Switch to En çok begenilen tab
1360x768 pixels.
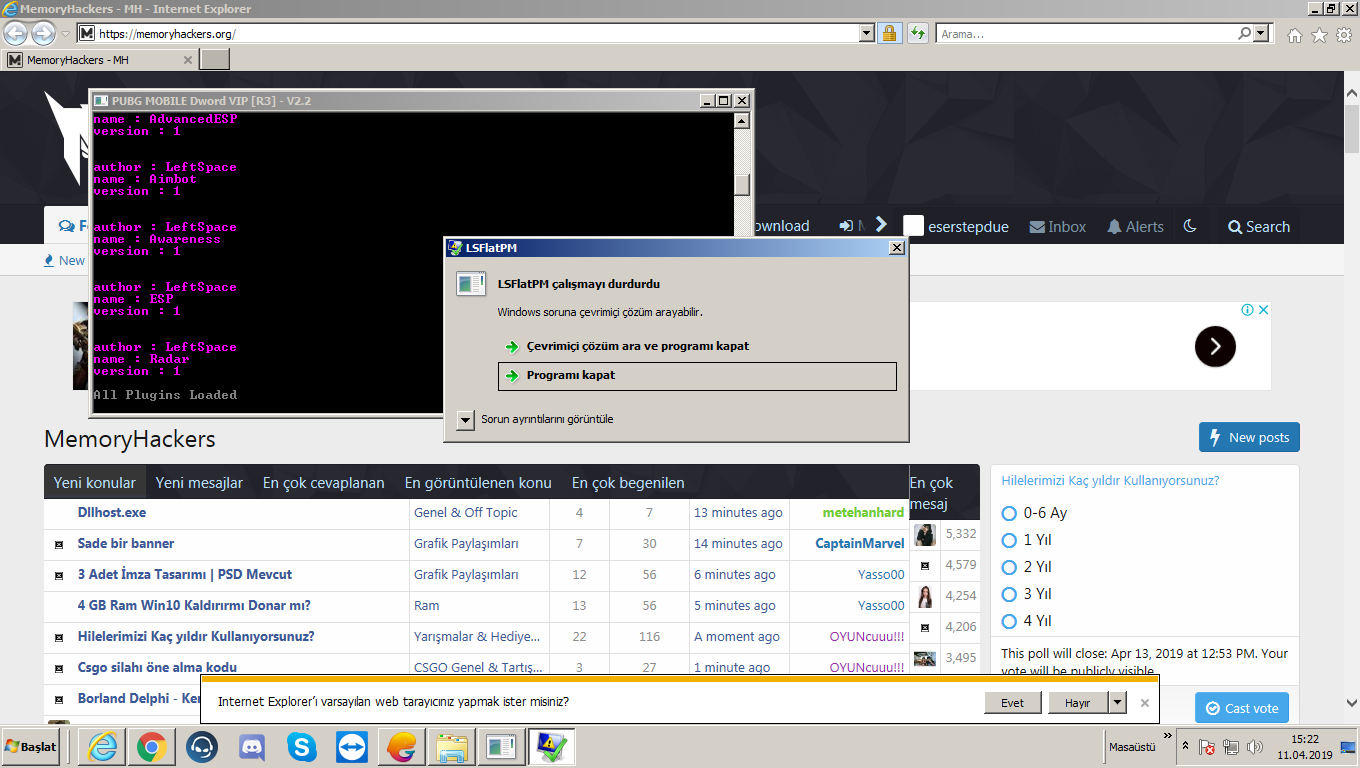[628, 483]
